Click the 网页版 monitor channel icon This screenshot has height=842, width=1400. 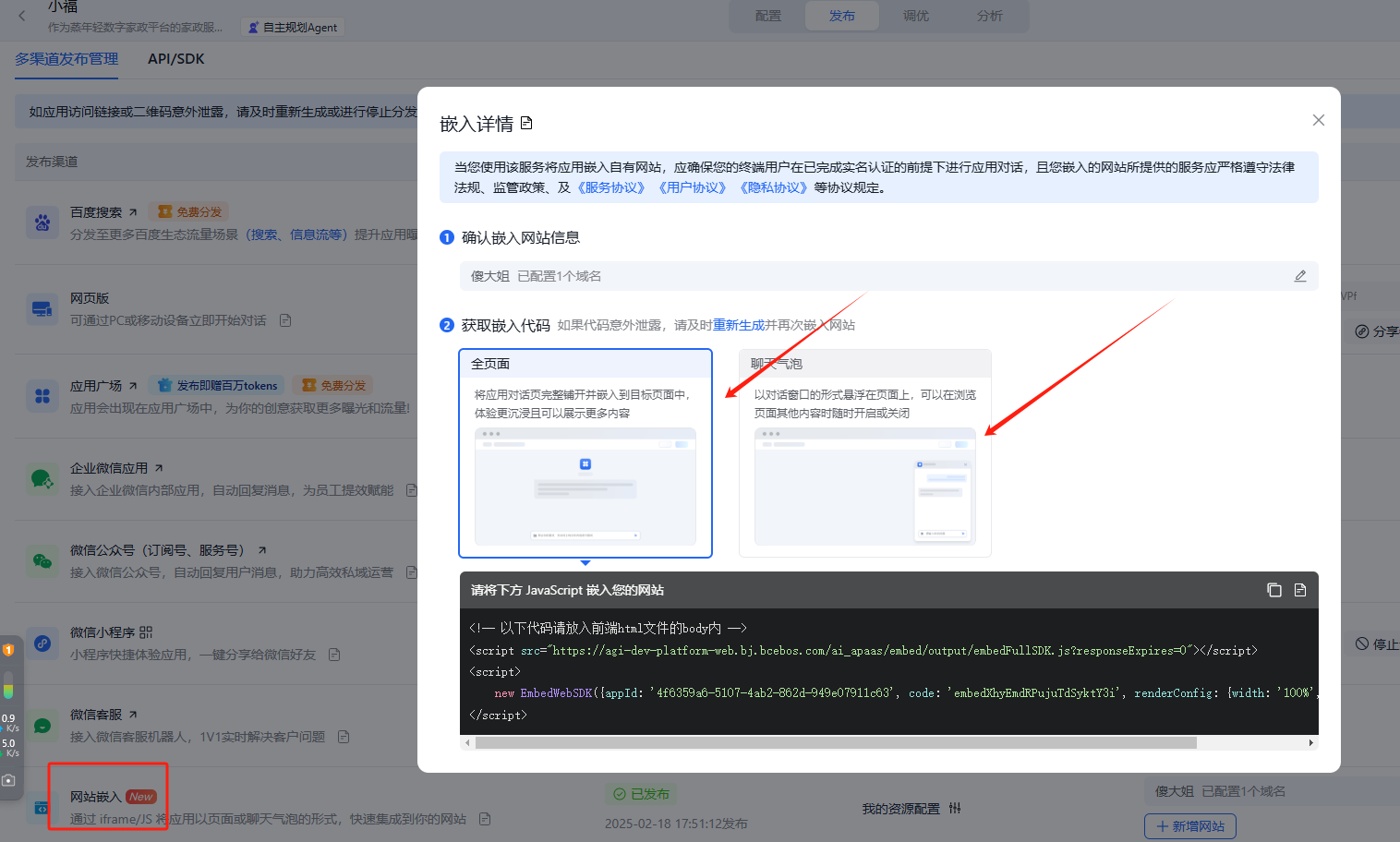tap(42, 308)
